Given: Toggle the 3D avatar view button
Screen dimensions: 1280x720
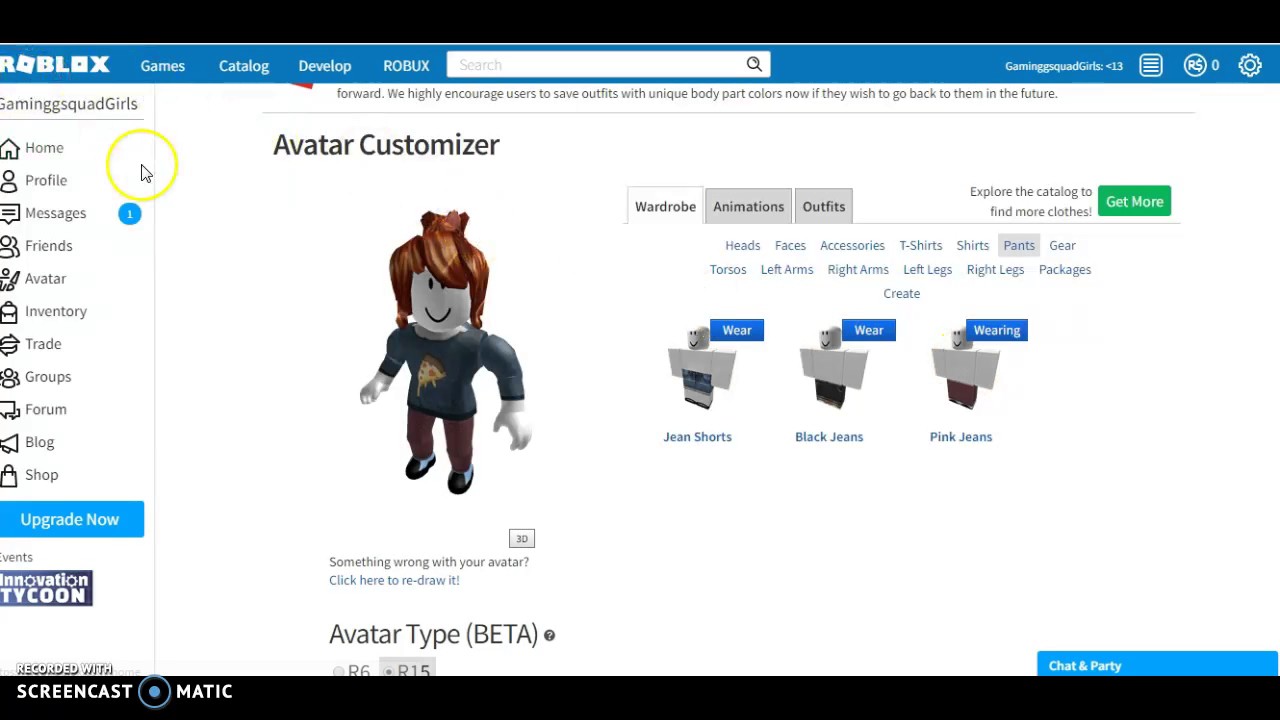Looking at the screenshot, I should point(522,539).
